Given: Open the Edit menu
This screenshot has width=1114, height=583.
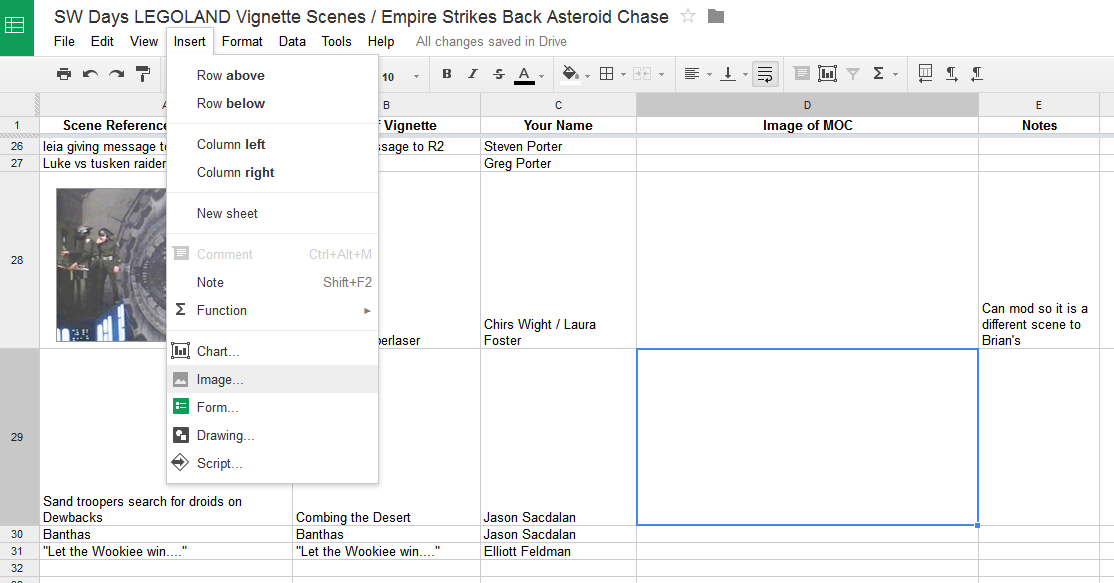Looking at the screenshot, I should 102,41.
